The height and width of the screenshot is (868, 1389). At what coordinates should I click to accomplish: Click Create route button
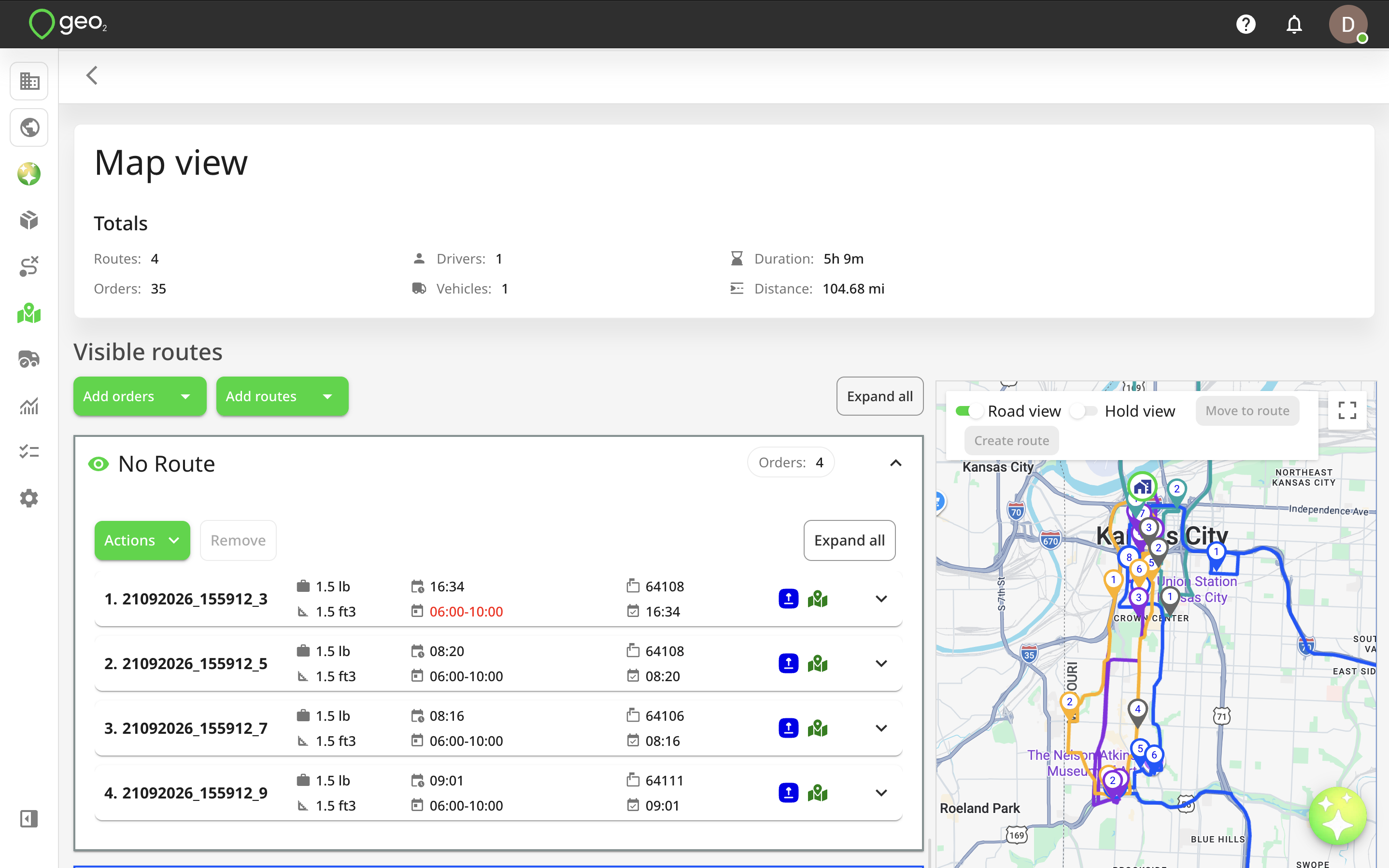tap(1011, 441)
